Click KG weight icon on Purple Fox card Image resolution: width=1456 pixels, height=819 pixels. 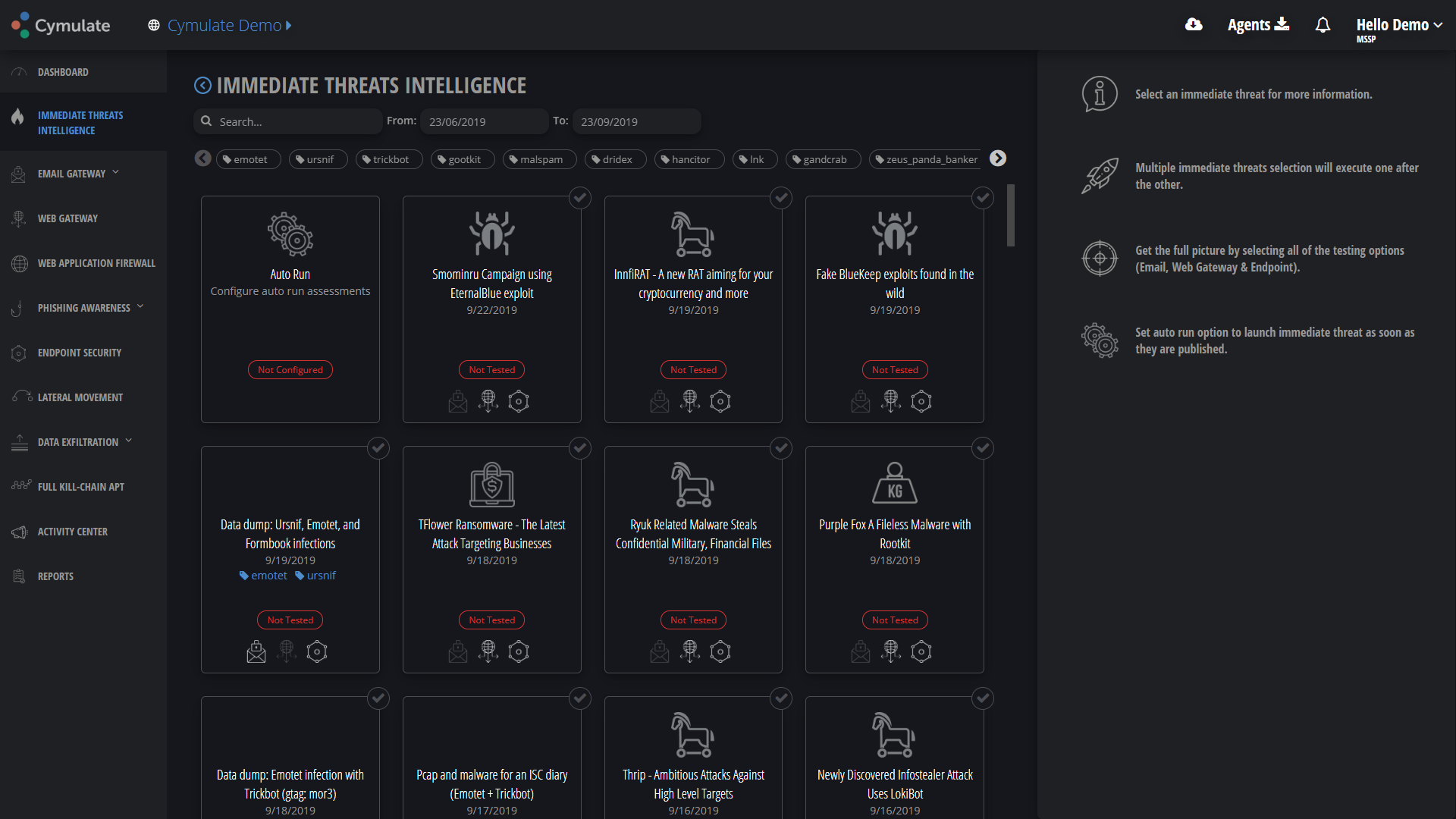coord(895,484)
